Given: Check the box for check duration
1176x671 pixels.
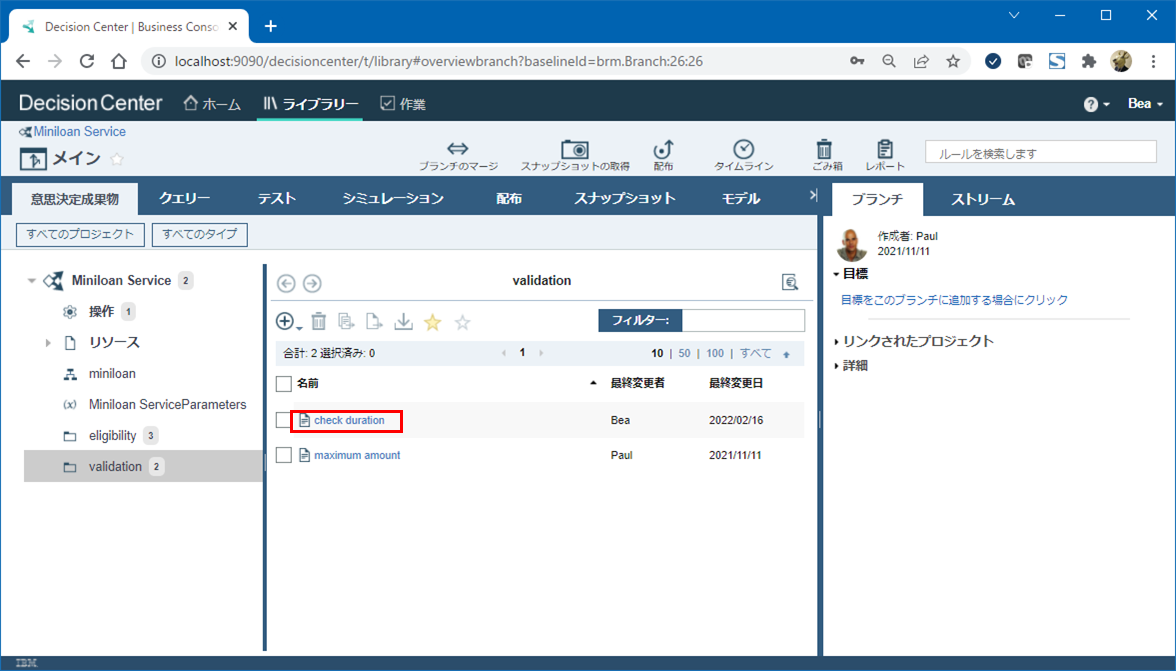Looking at the screenshot, I should [283, 420].
